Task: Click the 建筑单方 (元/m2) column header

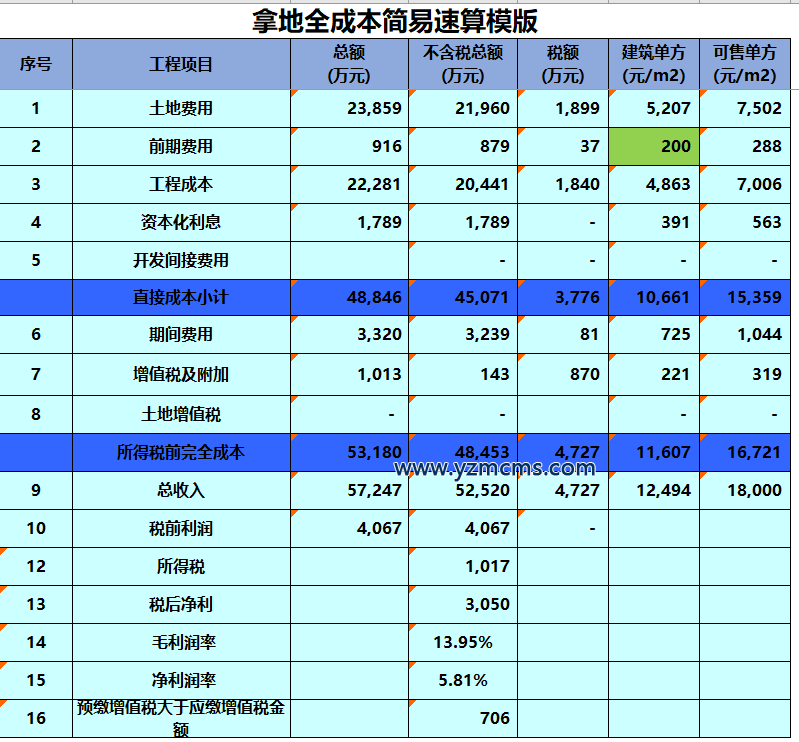Action: point(653,64)
